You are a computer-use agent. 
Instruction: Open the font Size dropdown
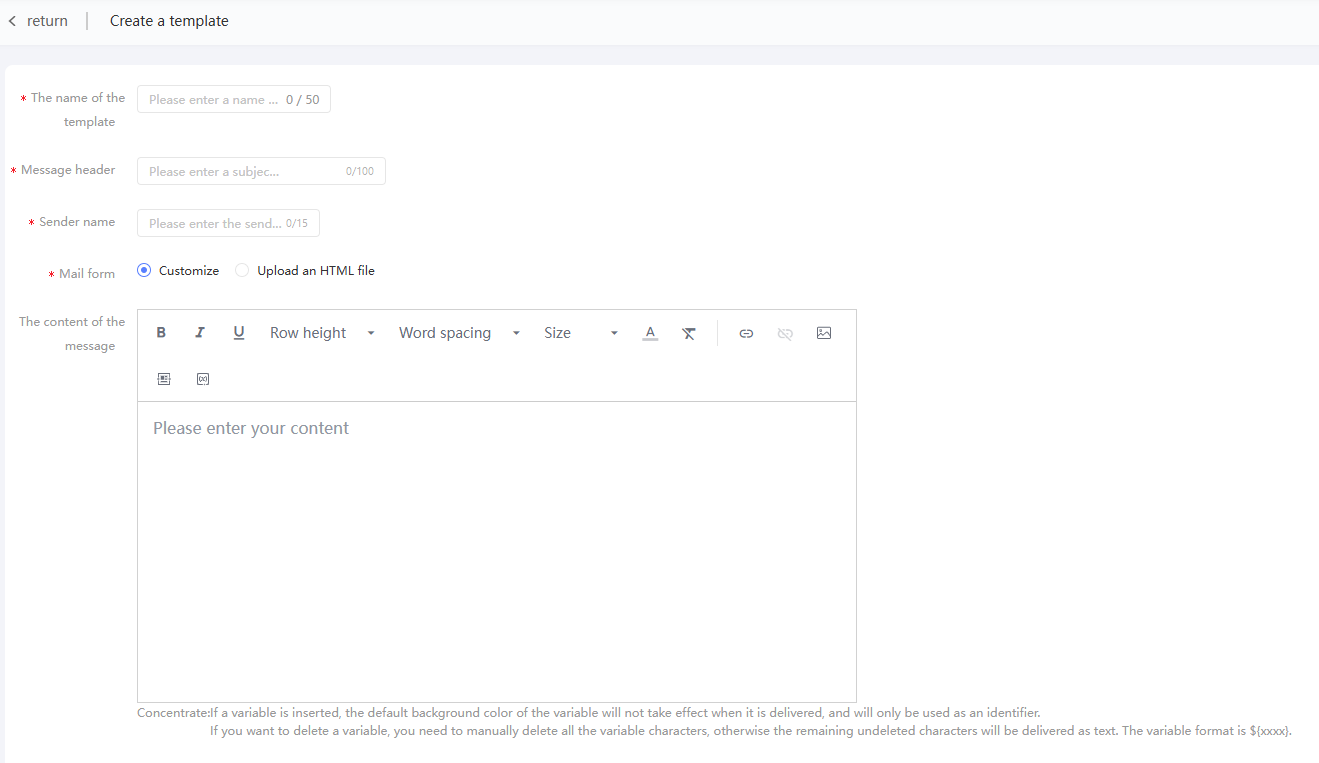click(x=581, y=333)
